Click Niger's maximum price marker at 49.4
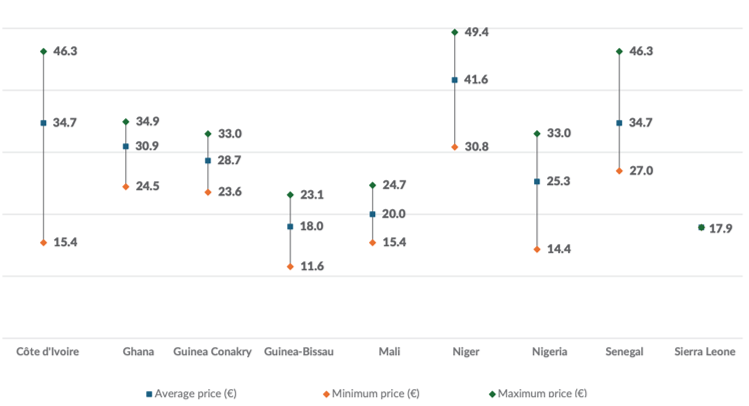The height and width of the screenshot is (406, 749). (x=455, y=32)
